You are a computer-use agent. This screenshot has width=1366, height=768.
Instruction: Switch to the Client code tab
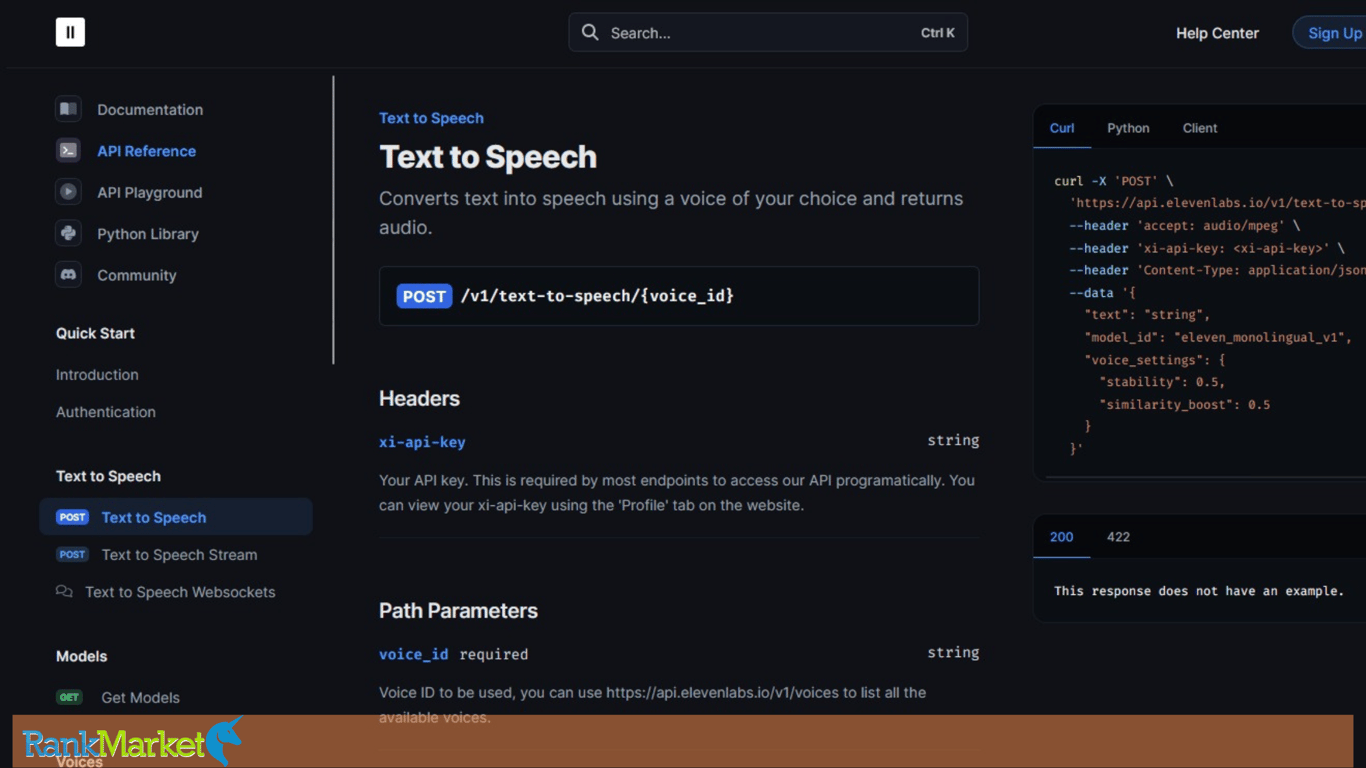pos(1200,128)
